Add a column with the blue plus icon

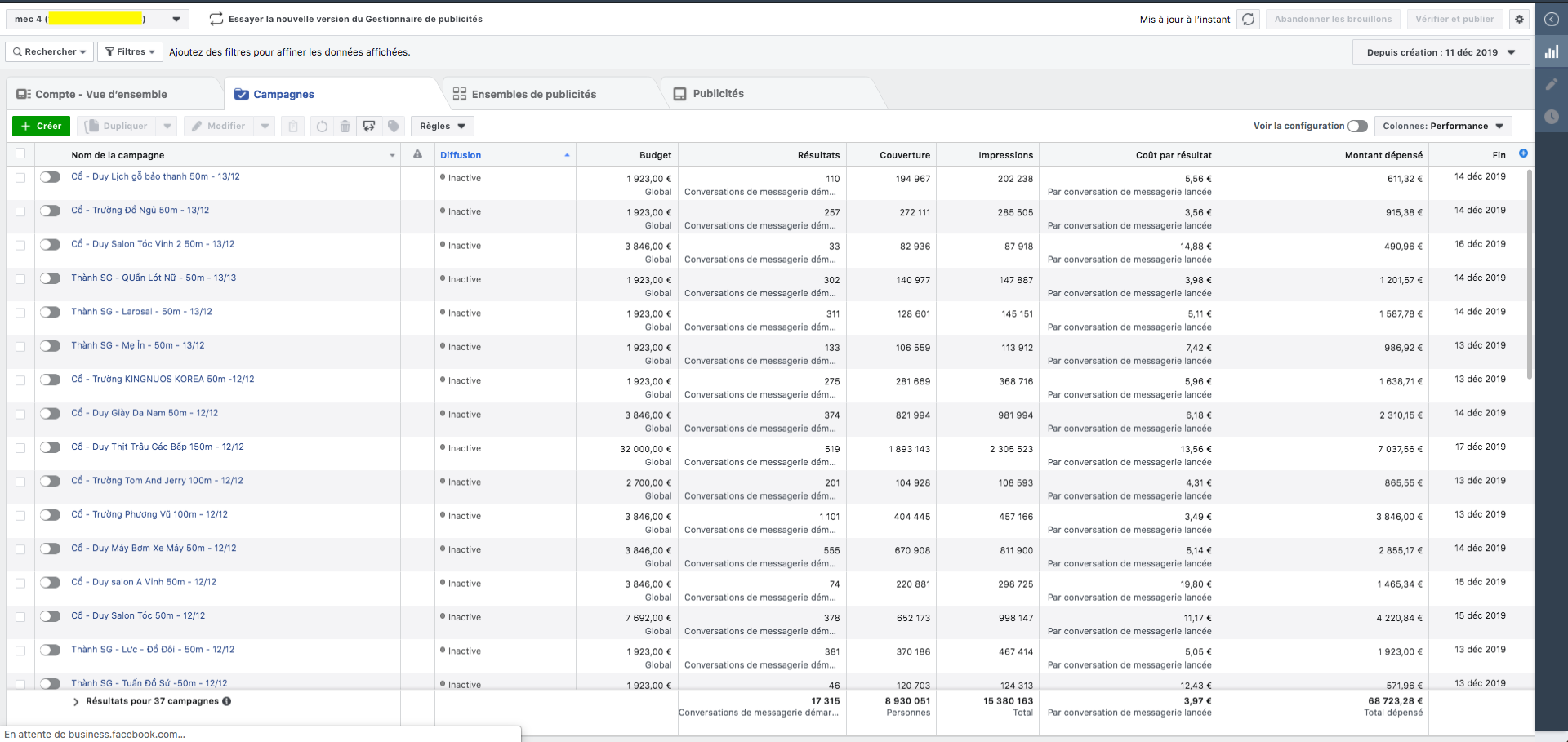tap(1523, 153)
